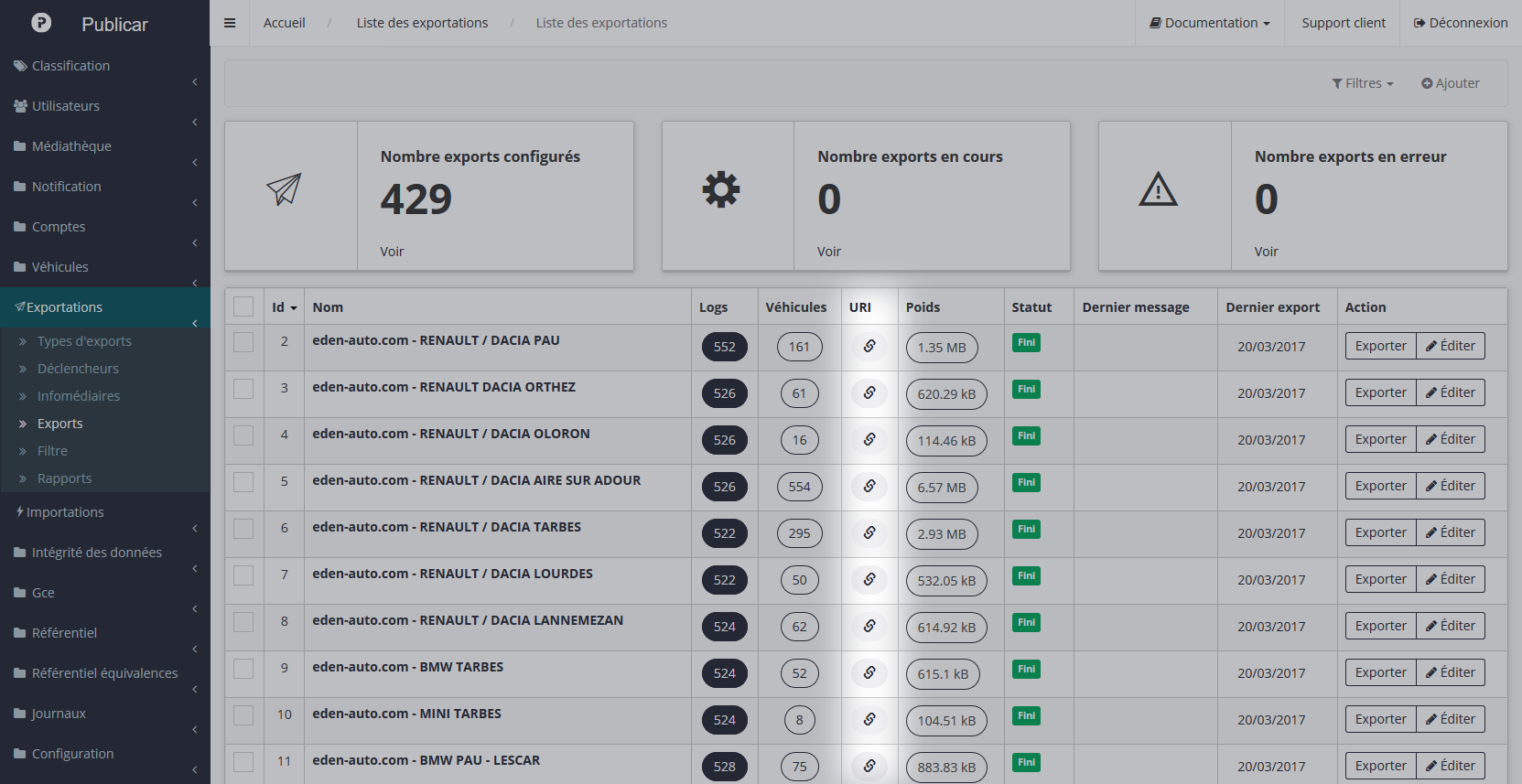Viewport: 1522px width, 784px height.
Task: Expand the Comptes sidebar menu
Action: 105,227
